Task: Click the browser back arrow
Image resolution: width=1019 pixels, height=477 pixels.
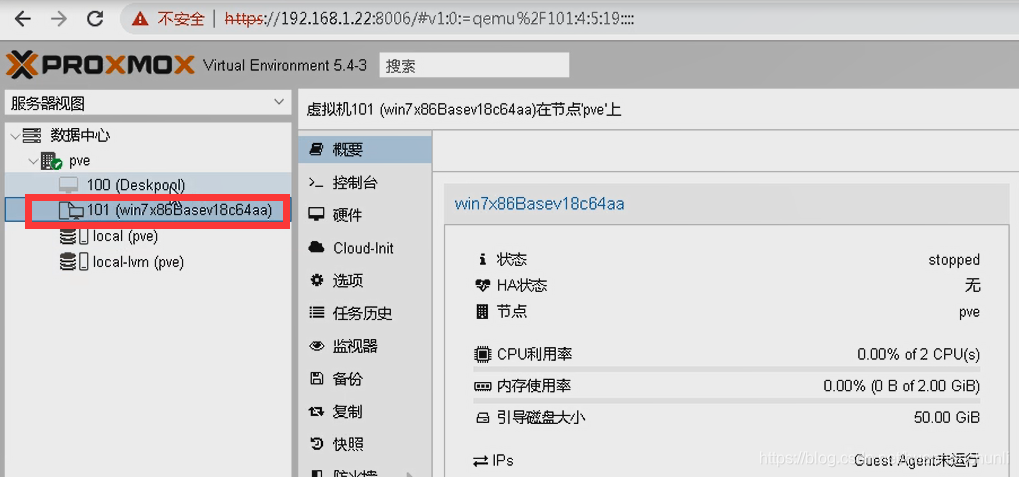Action: (23, 19)
